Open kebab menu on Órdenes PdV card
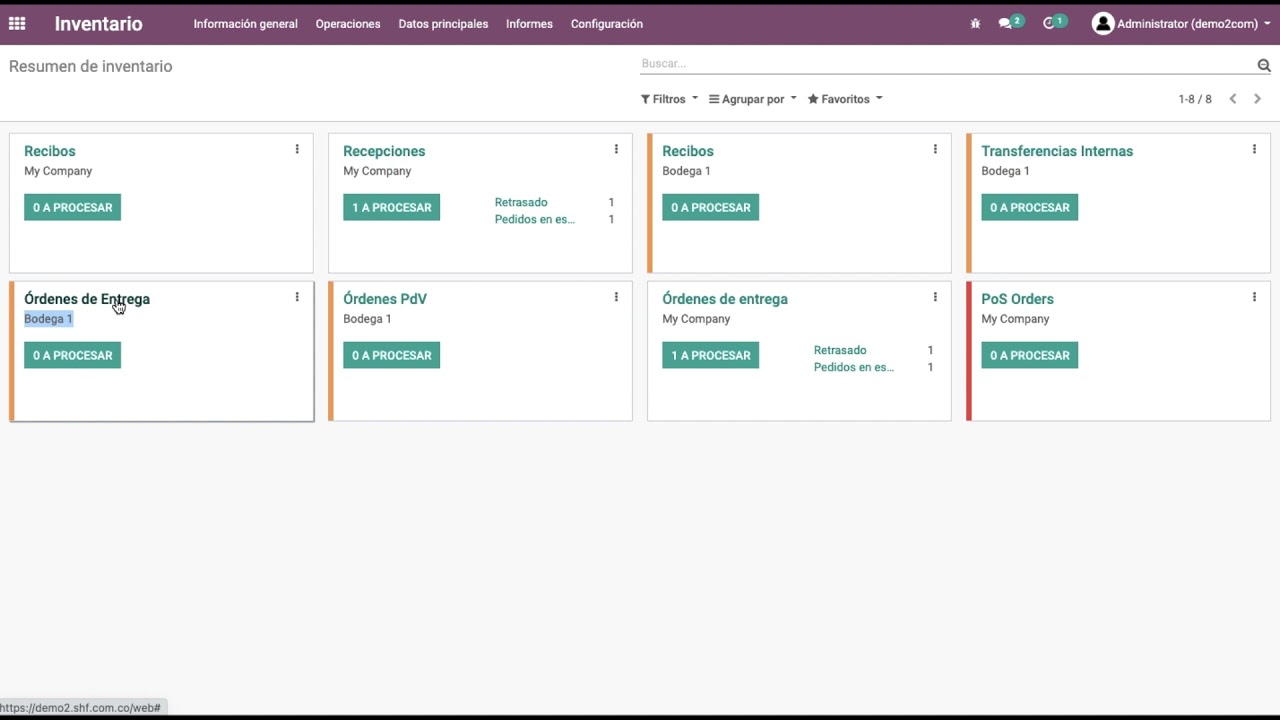 (616, 298)
